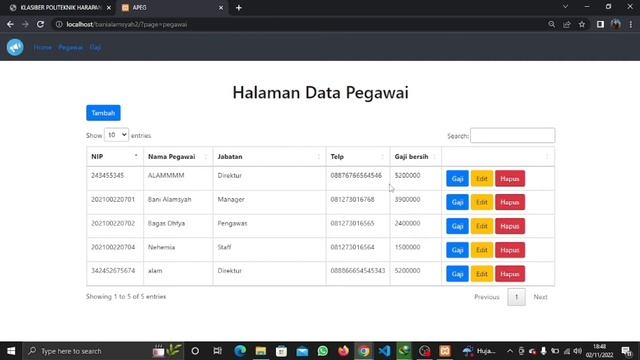Open the Show entries dropdown
The width and height of the screenshot is (640, 360).
click(116, 135)
